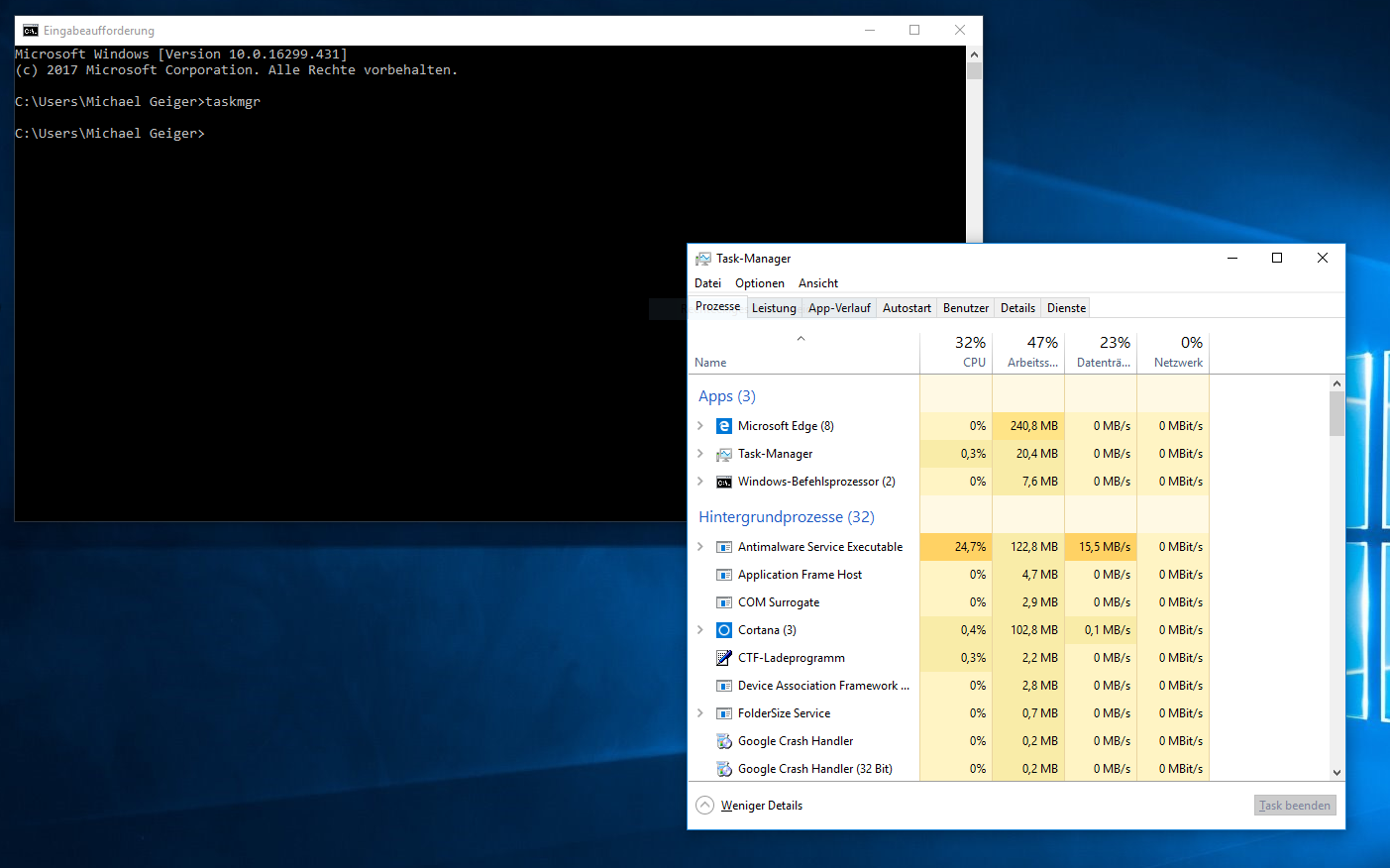Click the 24,7% CPU cell for Antimalware

(x=956, y=547)
